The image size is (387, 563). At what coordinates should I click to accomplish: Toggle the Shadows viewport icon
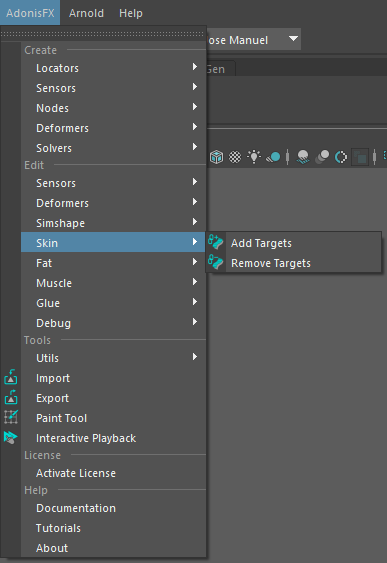pos(274,157)
